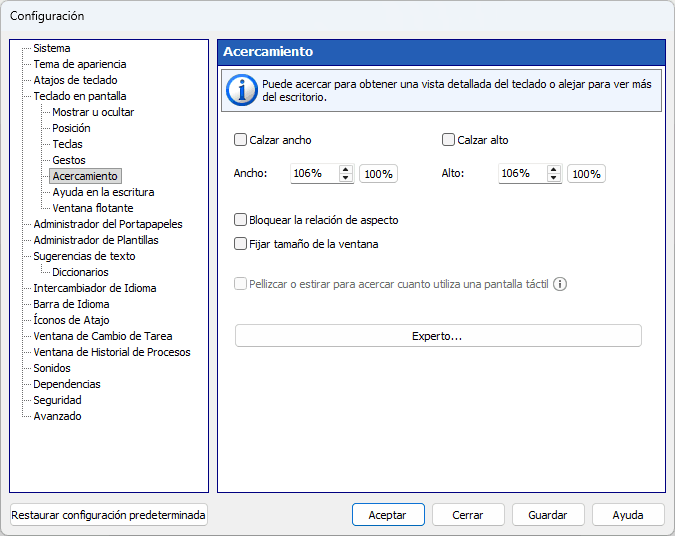The height and width of the screenshot is (536, 675).
Task: Click the Alto percentage input field
Action: click(x=523, y=174)
